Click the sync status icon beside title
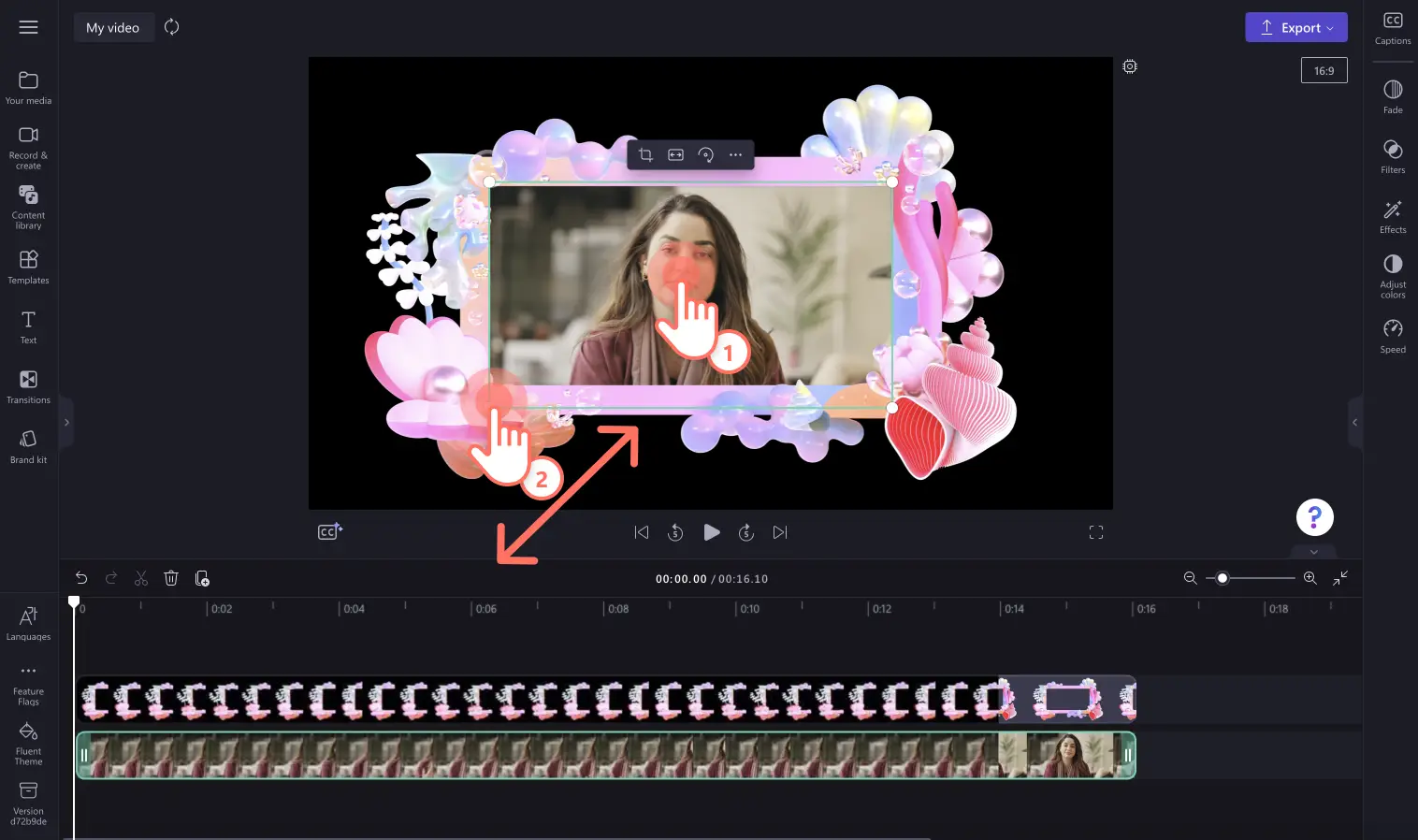 (171, 27)
